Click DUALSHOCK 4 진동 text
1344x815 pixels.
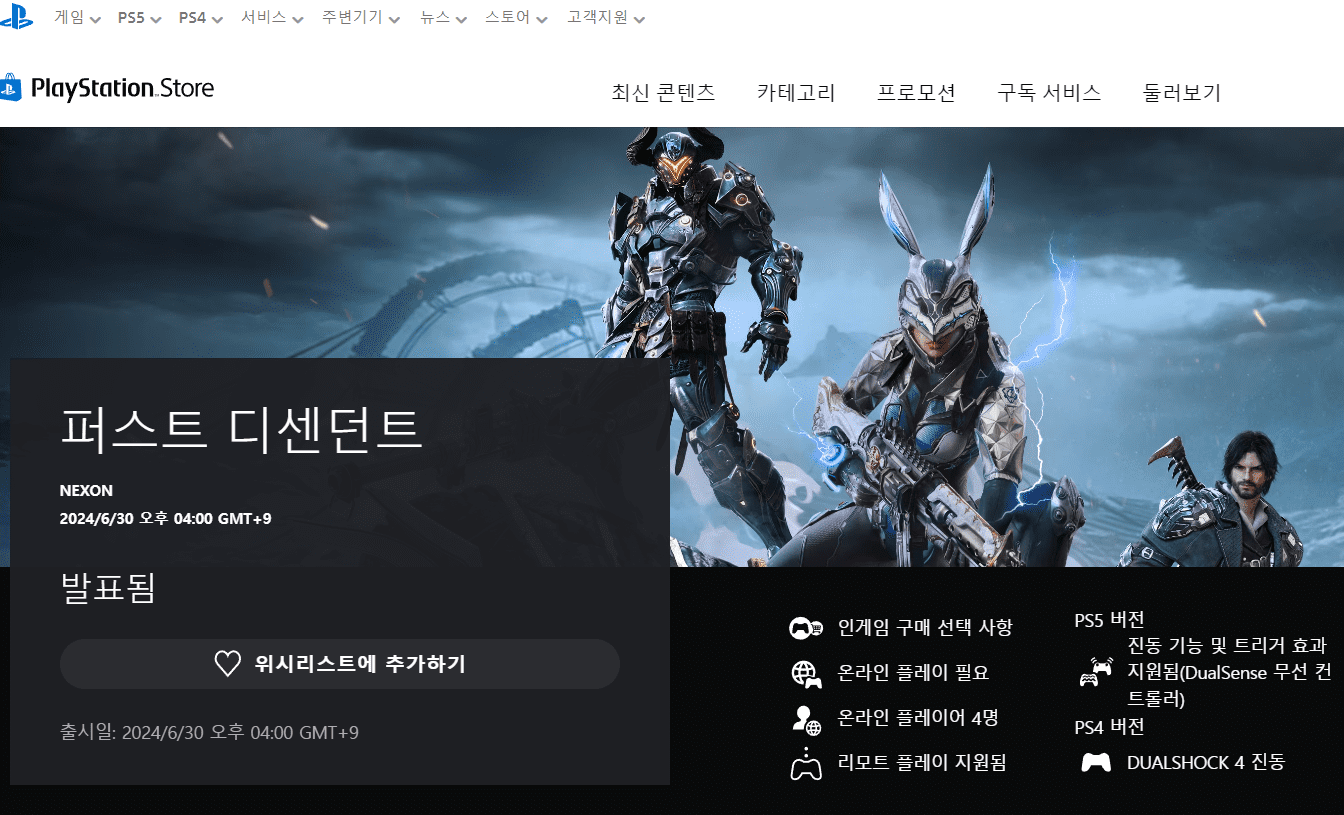click(1206, 763)
